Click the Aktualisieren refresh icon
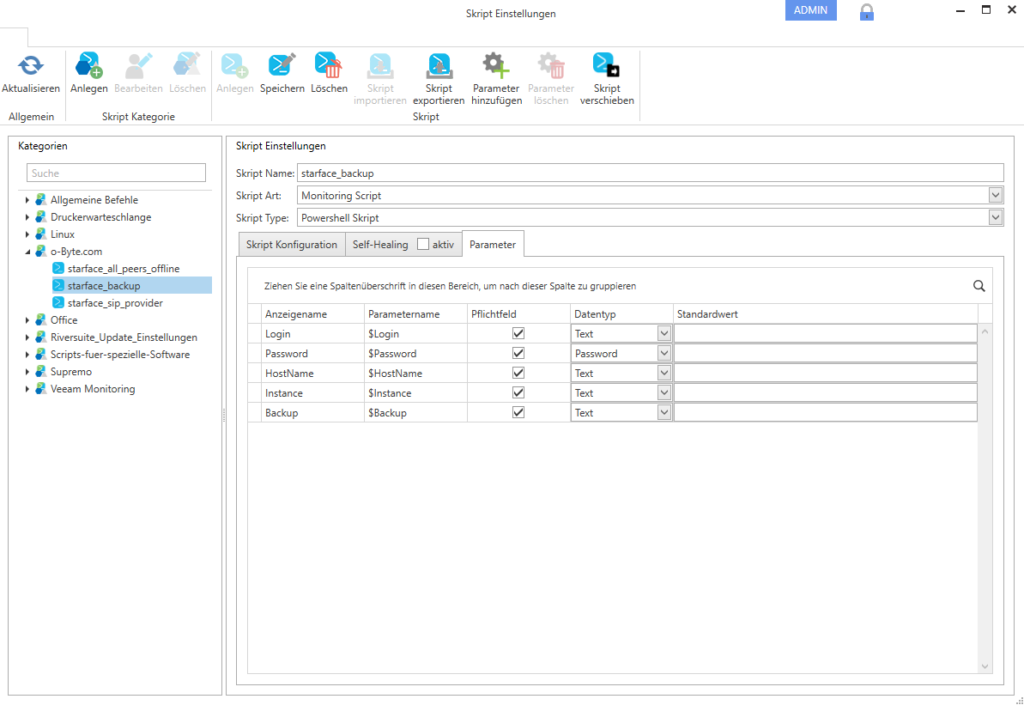 click(x=31, y=66)
